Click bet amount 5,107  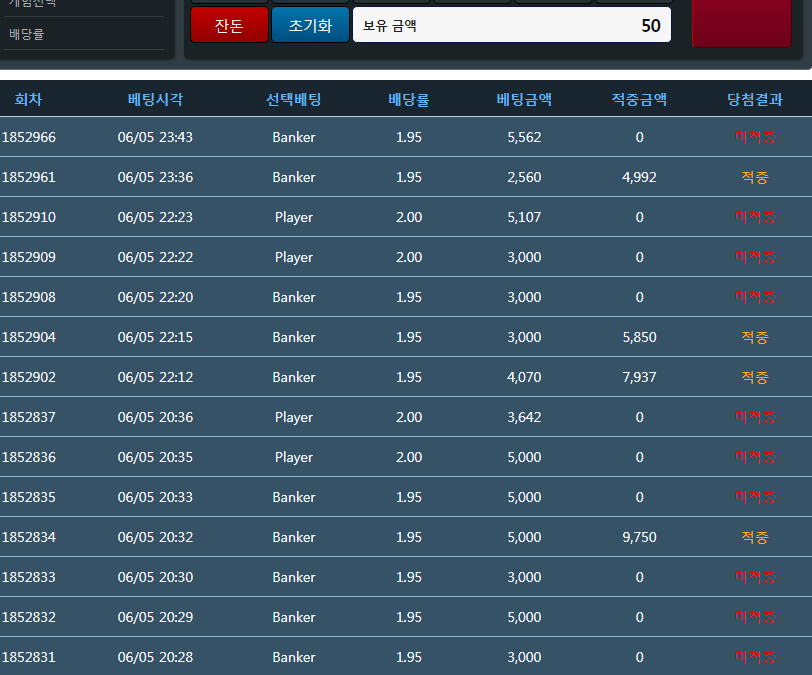524,217
